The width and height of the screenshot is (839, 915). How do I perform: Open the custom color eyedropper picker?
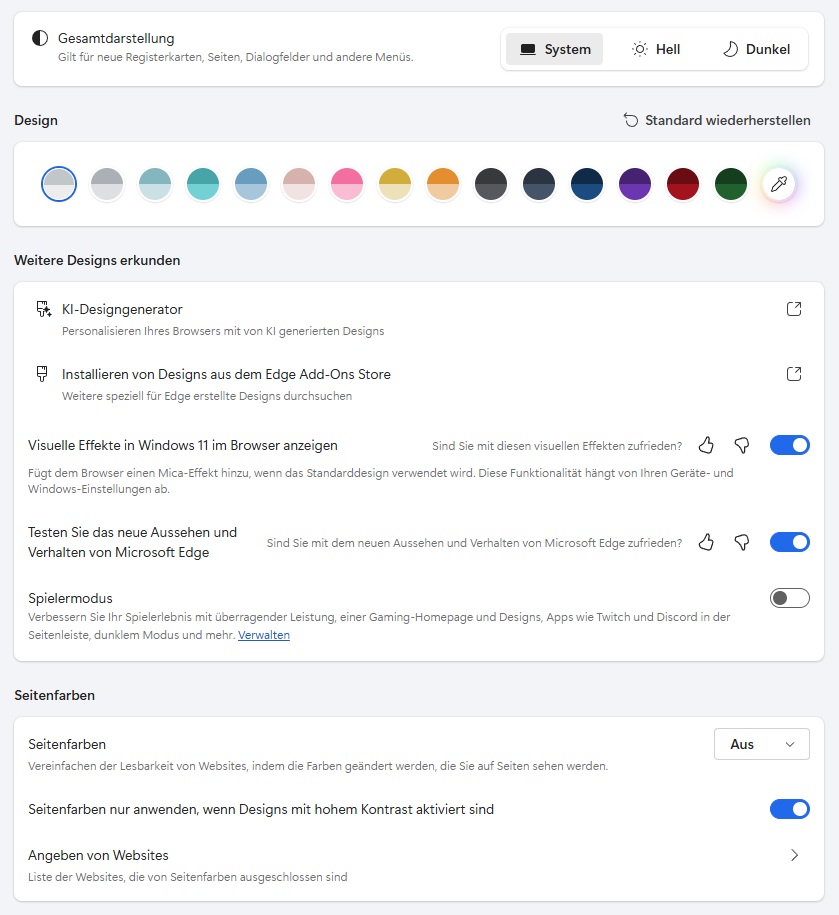point(778,184)
